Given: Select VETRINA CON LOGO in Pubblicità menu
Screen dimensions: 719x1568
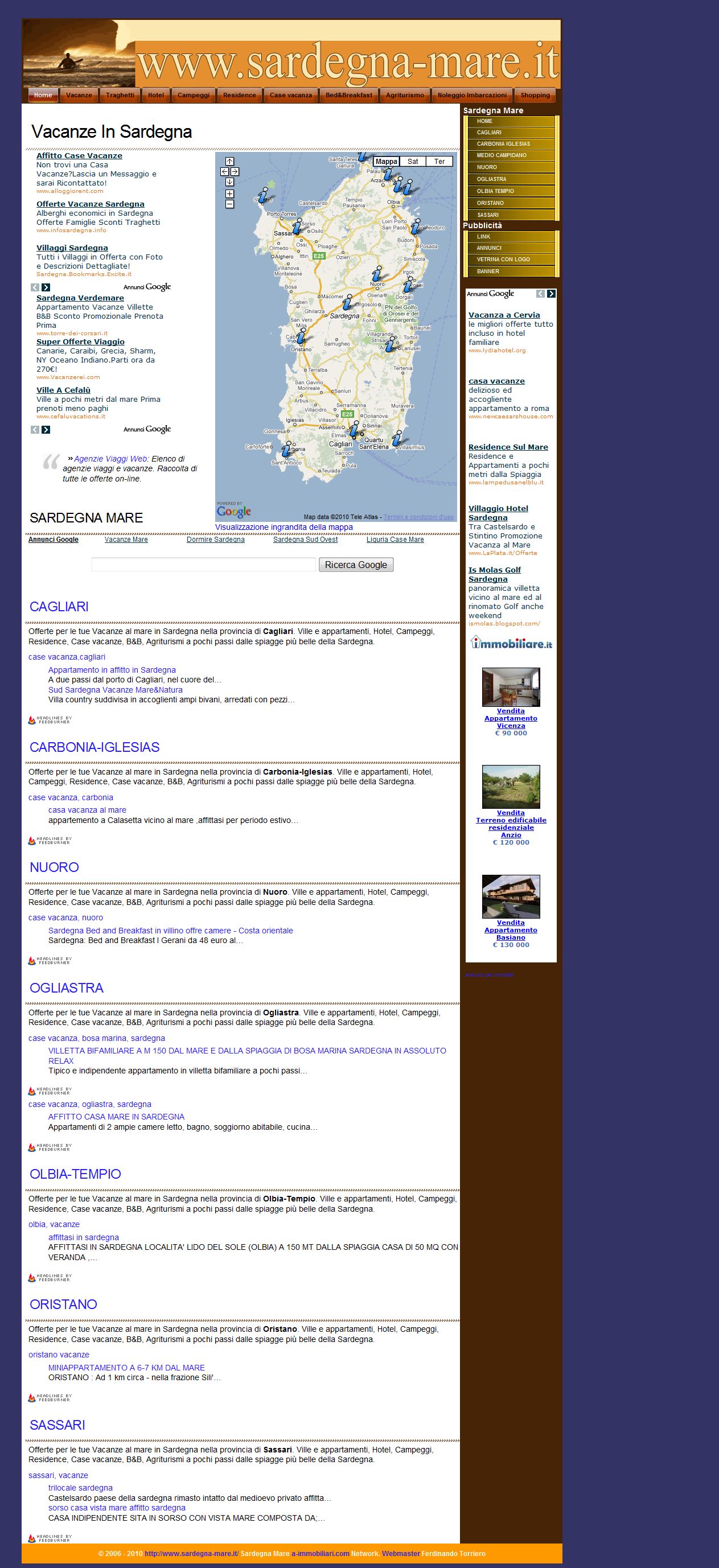Looking at the screenshot, I should [x=511, y=260].
